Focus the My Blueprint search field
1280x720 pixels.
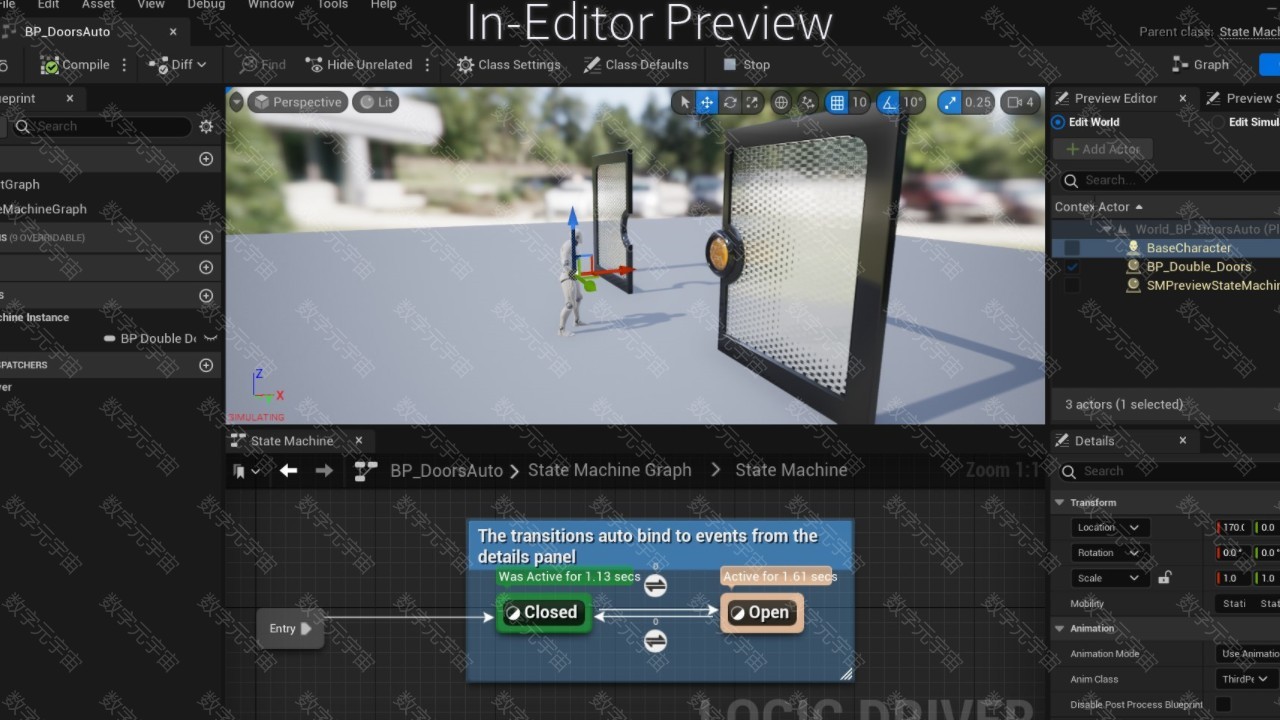tap(100, 126)
